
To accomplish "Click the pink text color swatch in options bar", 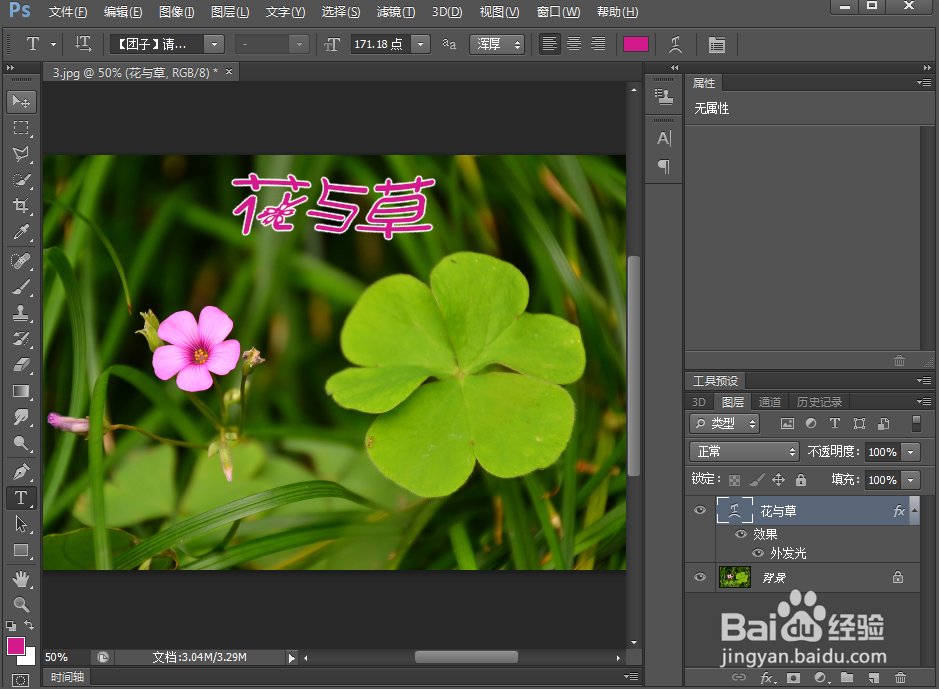I will [x=635, y=44].
